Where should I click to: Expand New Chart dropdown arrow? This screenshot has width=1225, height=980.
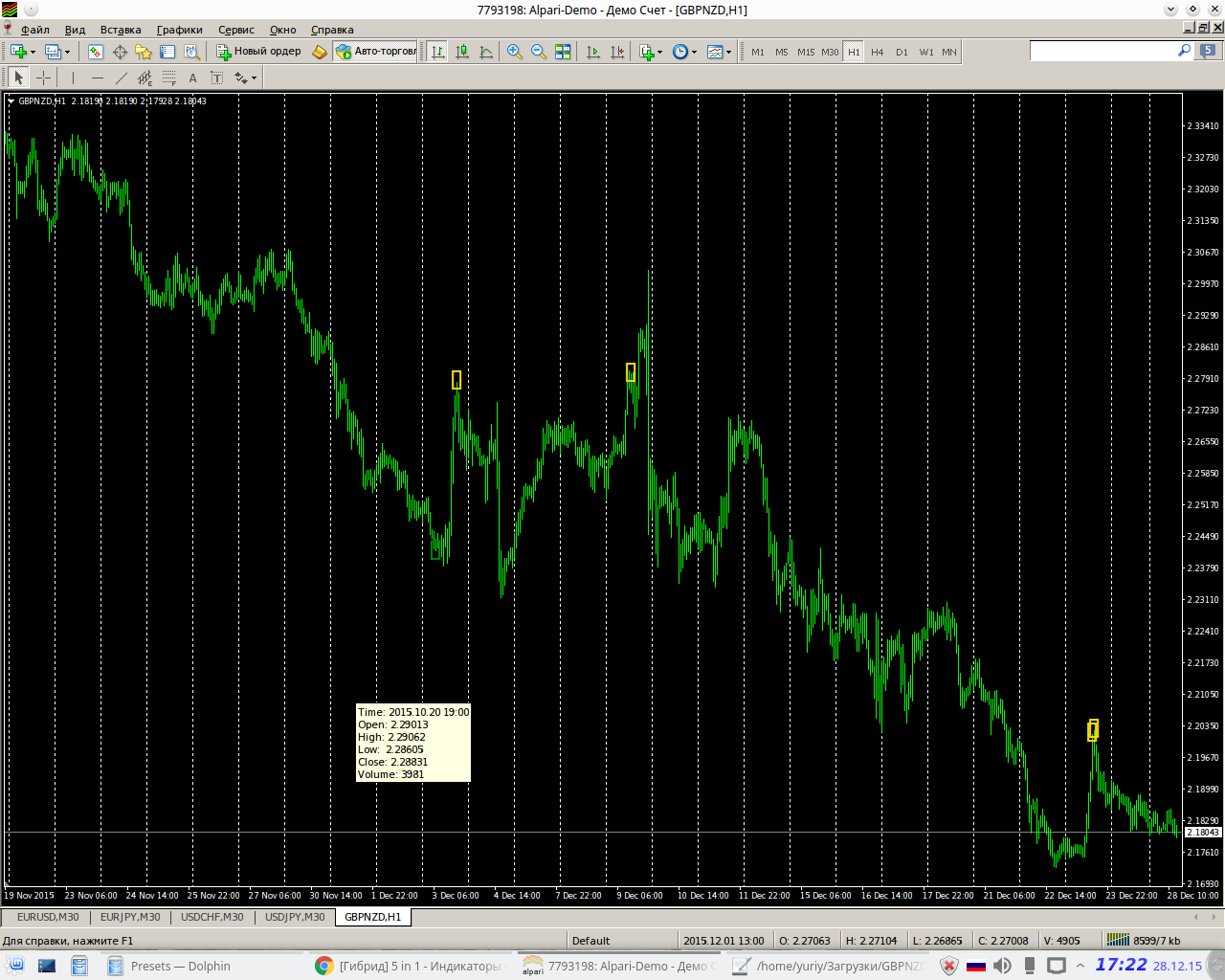(x=33, y=53)
